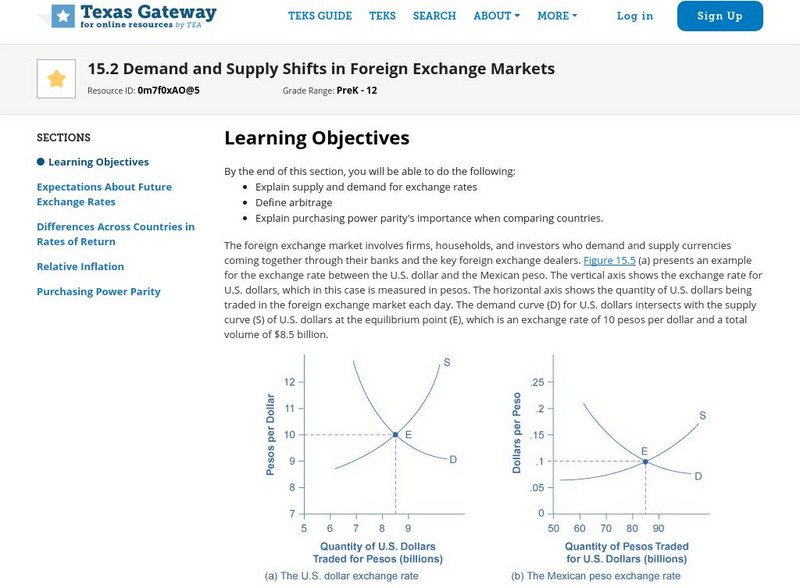Viewport: 800px width, 588px height.
Task: Click the Log in link
Action: pyautogui.click(x=634, y=16)
